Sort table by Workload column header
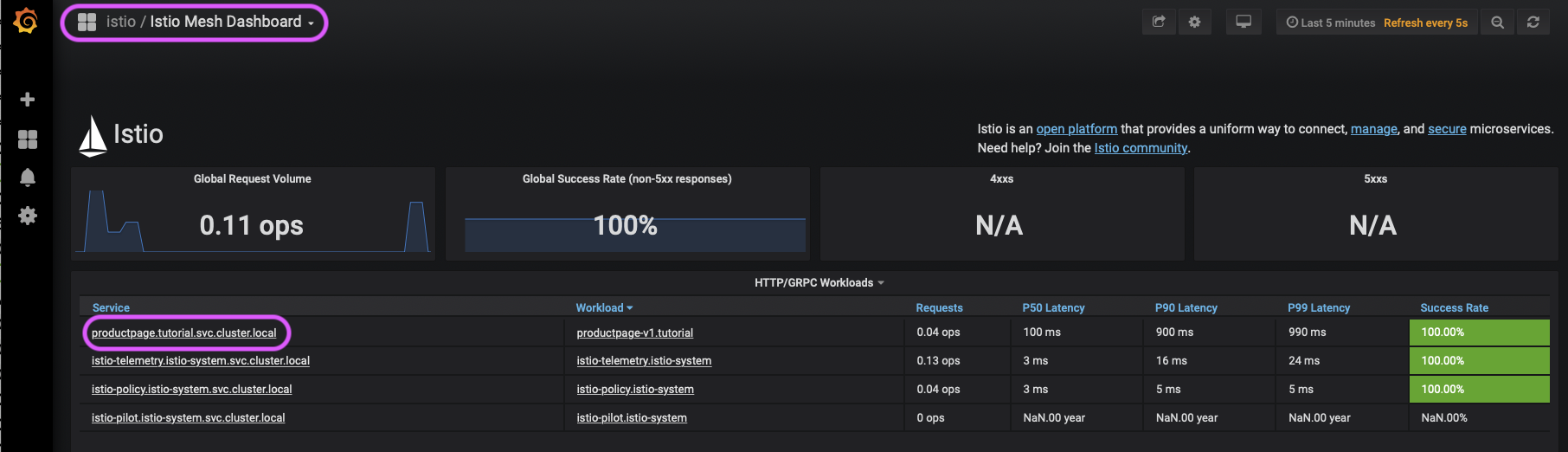 point(603,308)
